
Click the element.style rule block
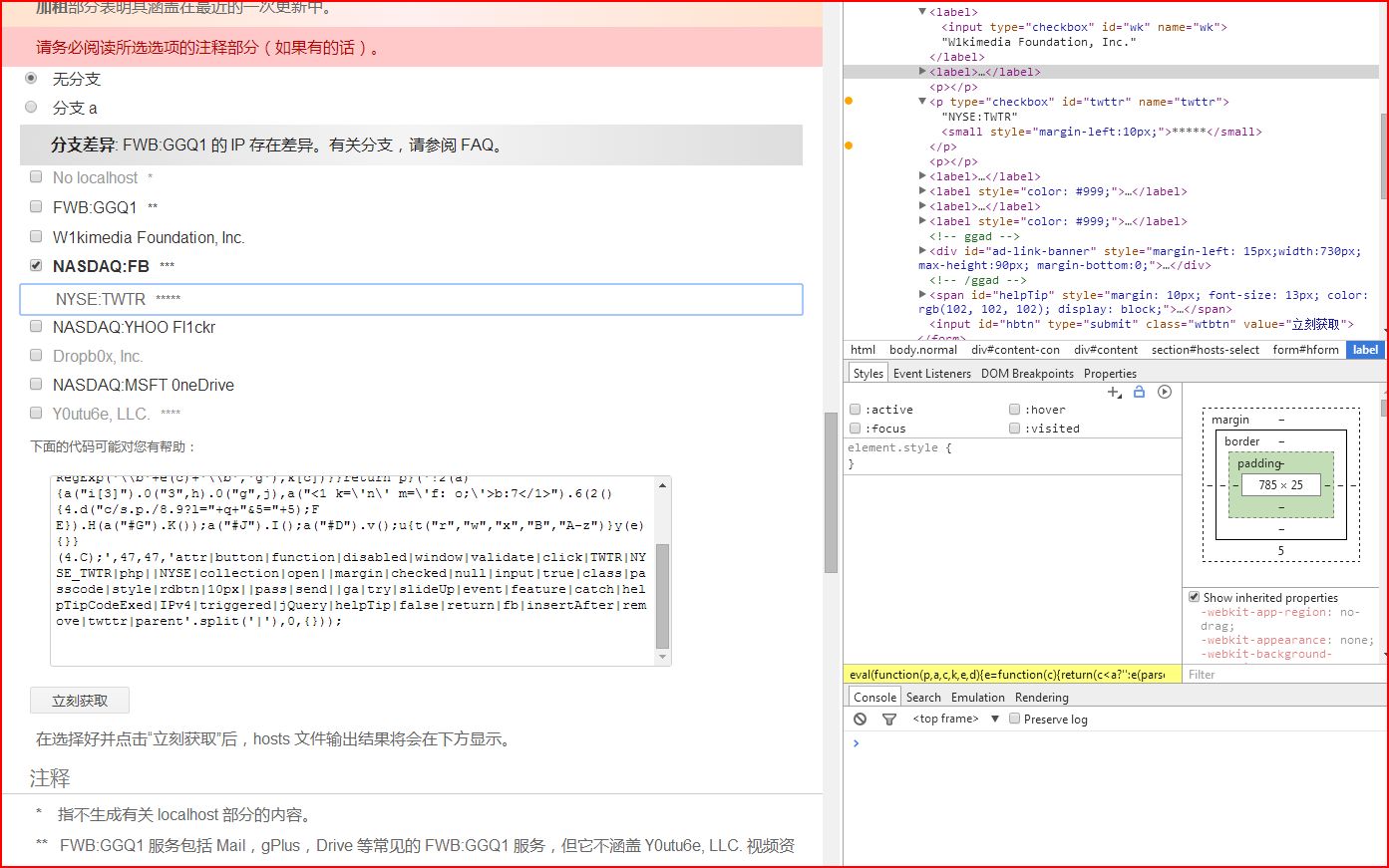[1012, 455]
